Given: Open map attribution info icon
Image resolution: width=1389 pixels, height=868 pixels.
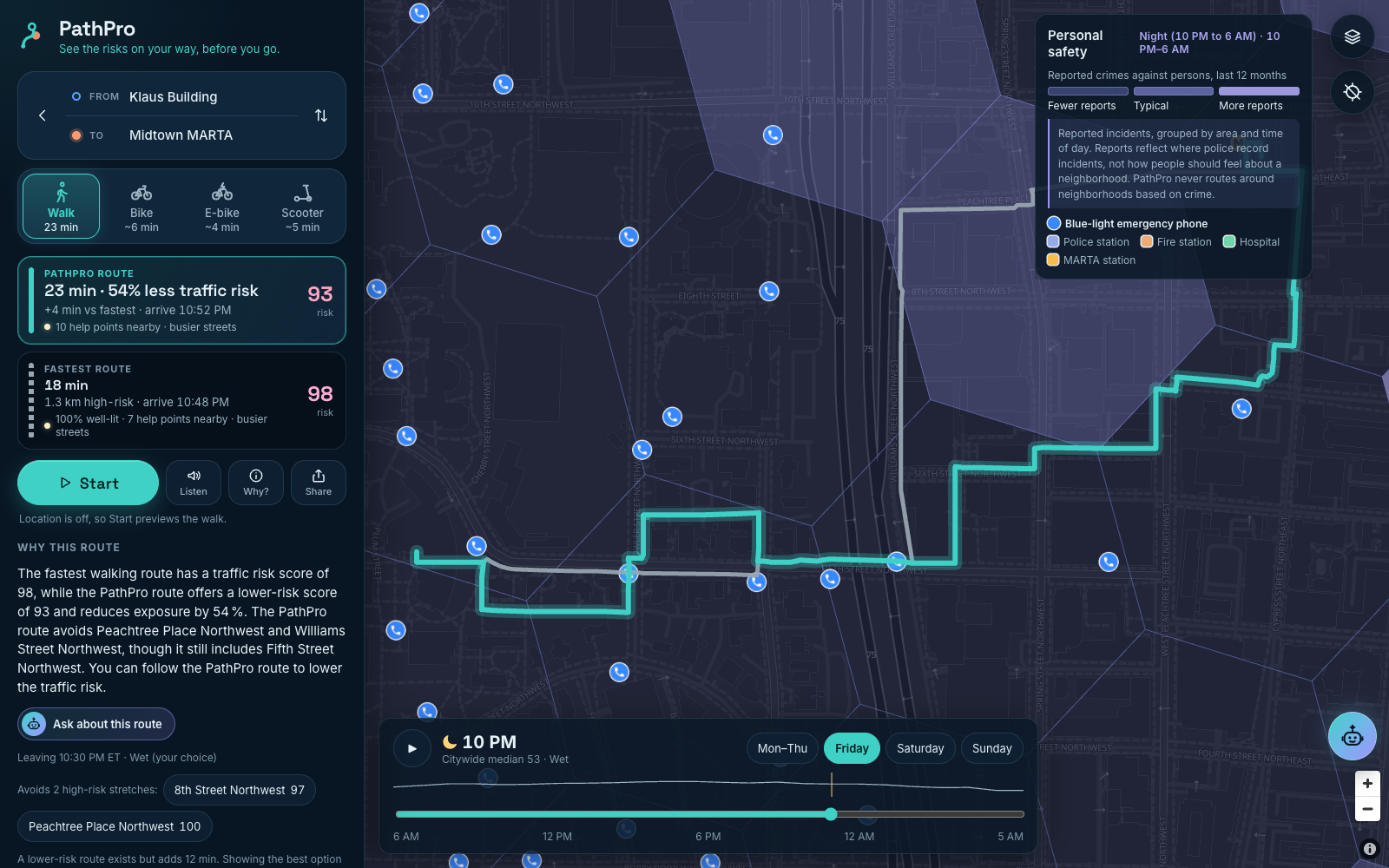Looking at the screenshot, I should [x=1369, y=849].
